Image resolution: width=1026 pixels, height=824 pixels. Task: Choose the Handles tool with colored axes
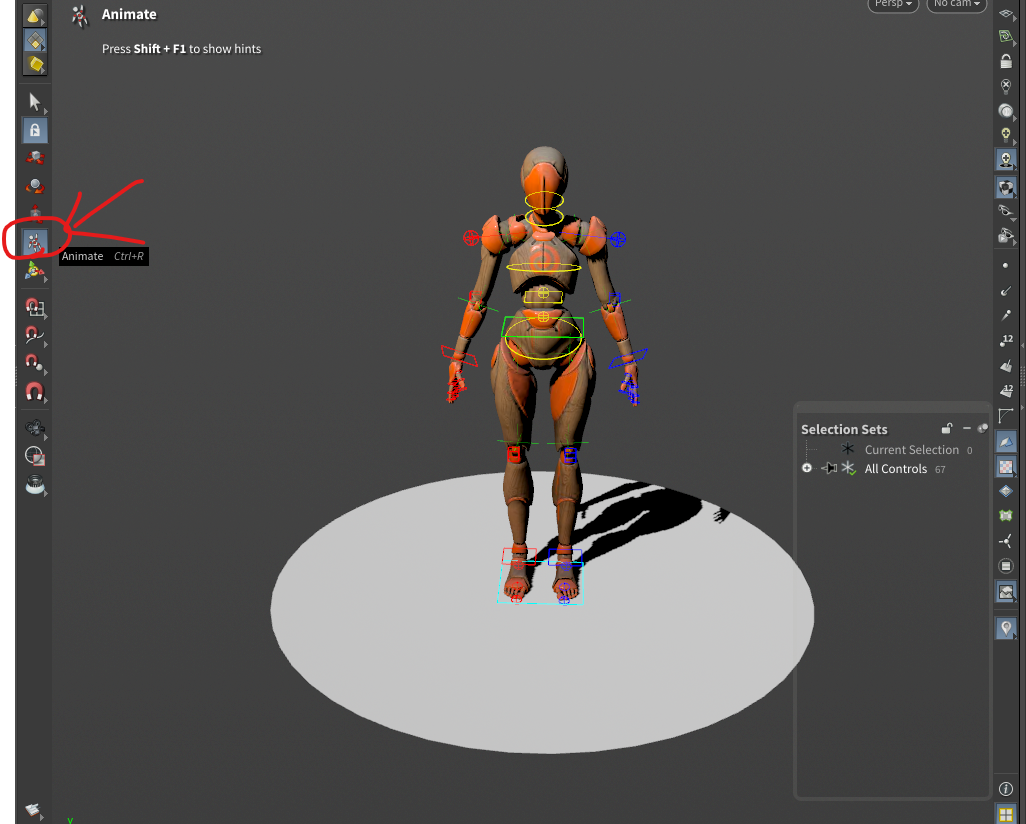(x=35, y=270)
